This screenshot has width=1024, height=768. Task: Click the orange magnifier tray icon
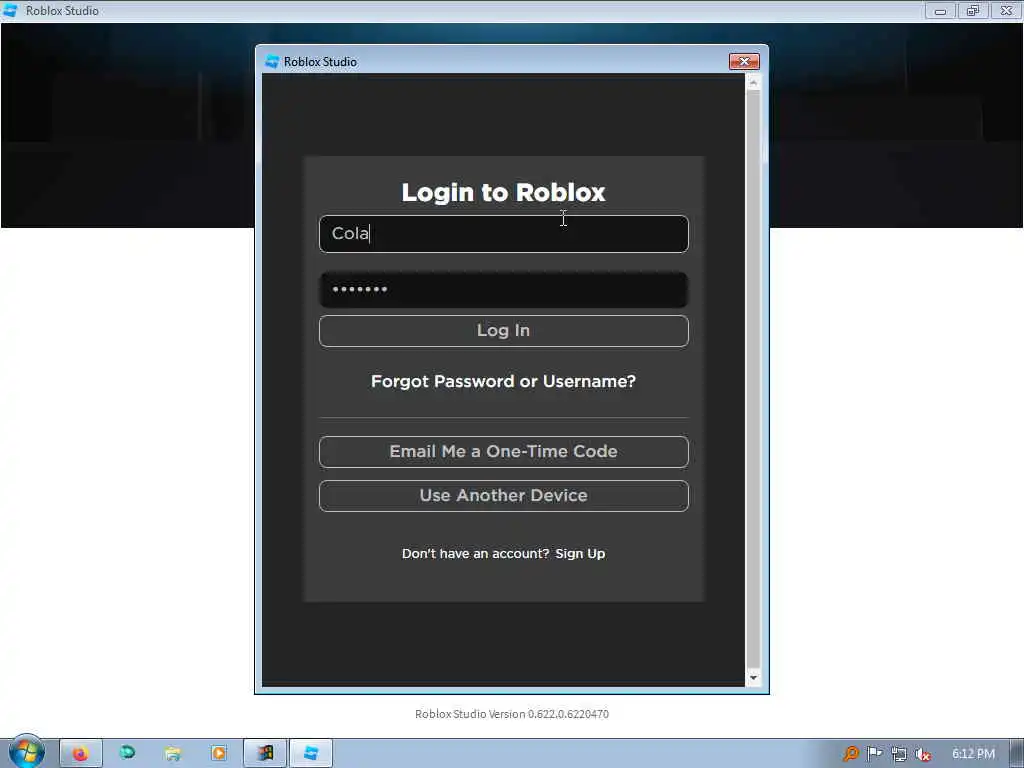pyautogui.click(x=850, y=754)
